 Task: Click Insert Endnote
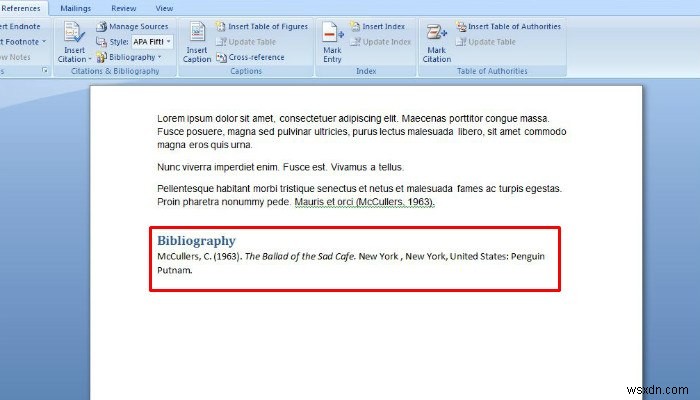pyautogui.click(x=20, y=26)
